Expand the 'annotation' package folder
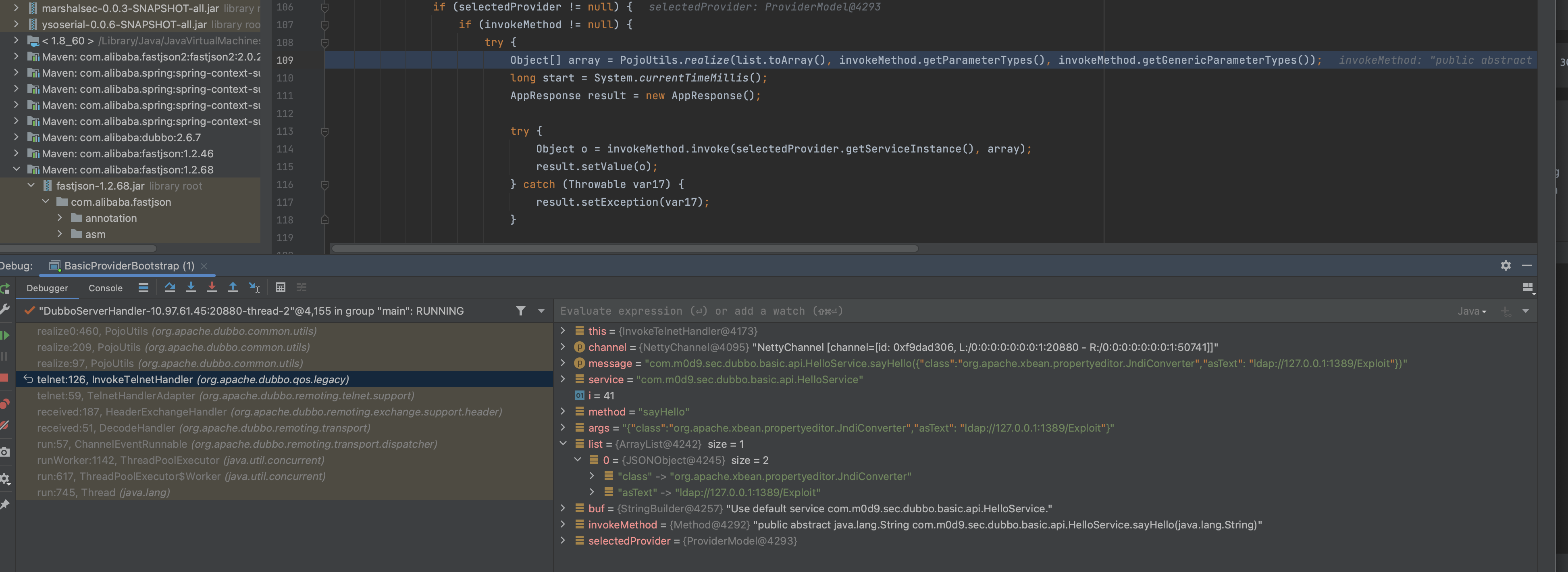The height and width of the screenshot is (572, 1568). point(60,217)
